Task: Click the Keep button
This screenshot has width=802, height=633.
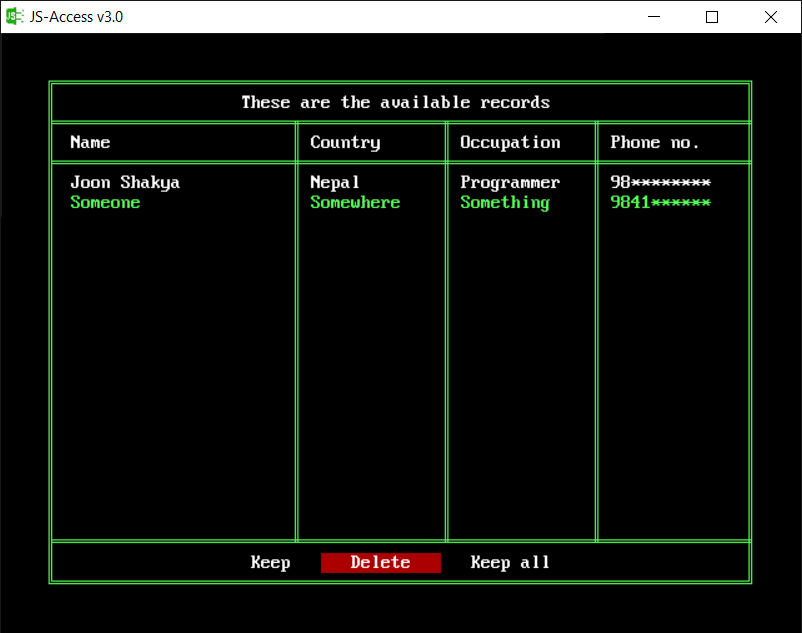Action: click(270, 562)
